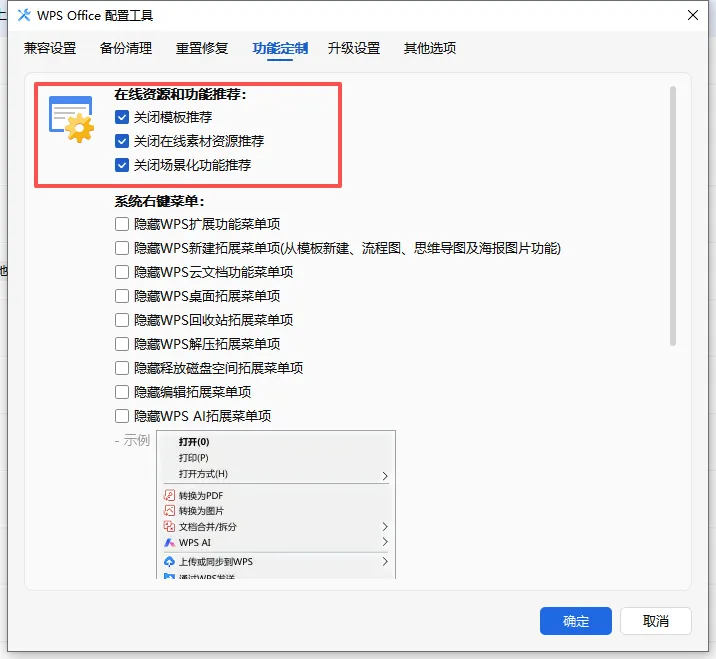Click the 在线资源和功能推荐 heading
The image size is (716, 659).
[x=180, y=94]
